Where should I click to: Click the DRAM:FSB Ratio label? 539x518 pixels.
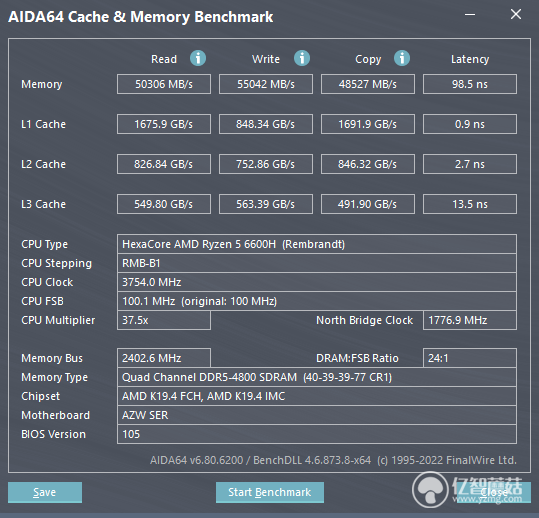(357, 358)
